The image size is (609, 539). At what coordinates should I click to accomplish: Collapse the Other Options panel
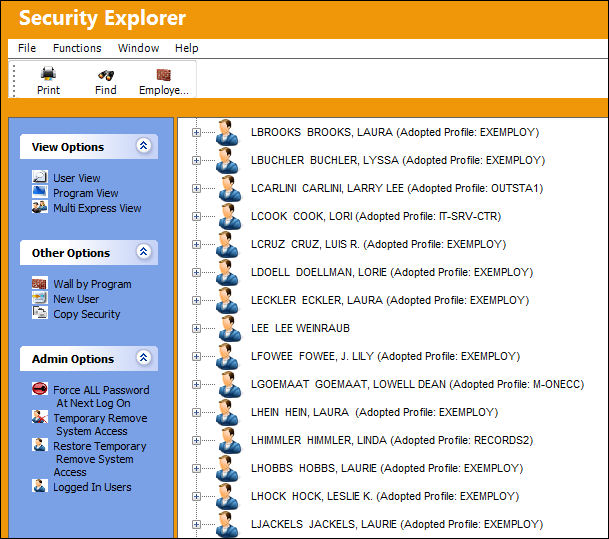(x=144, y=252)
